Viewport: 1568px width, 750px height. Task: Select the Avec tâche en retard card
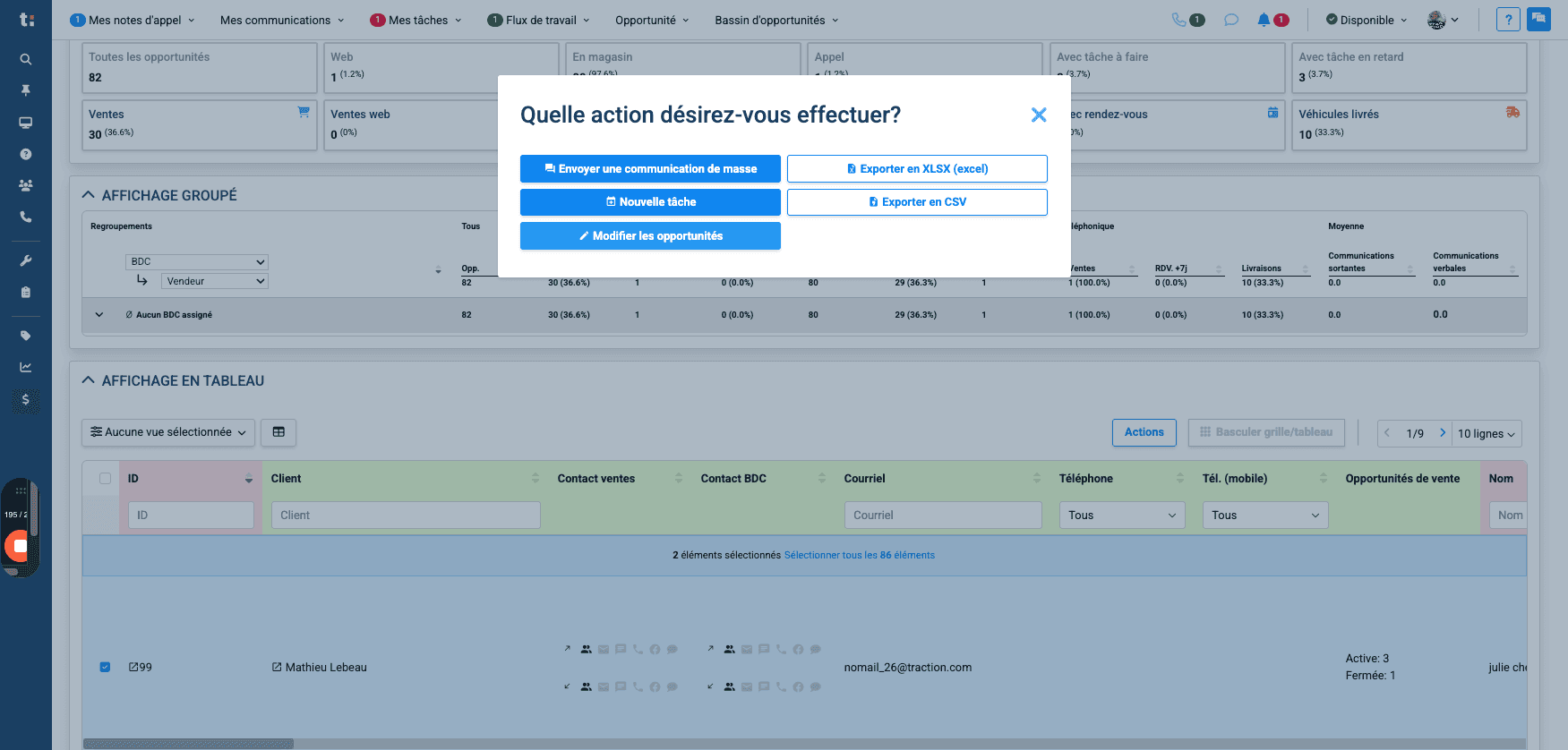1409,68
